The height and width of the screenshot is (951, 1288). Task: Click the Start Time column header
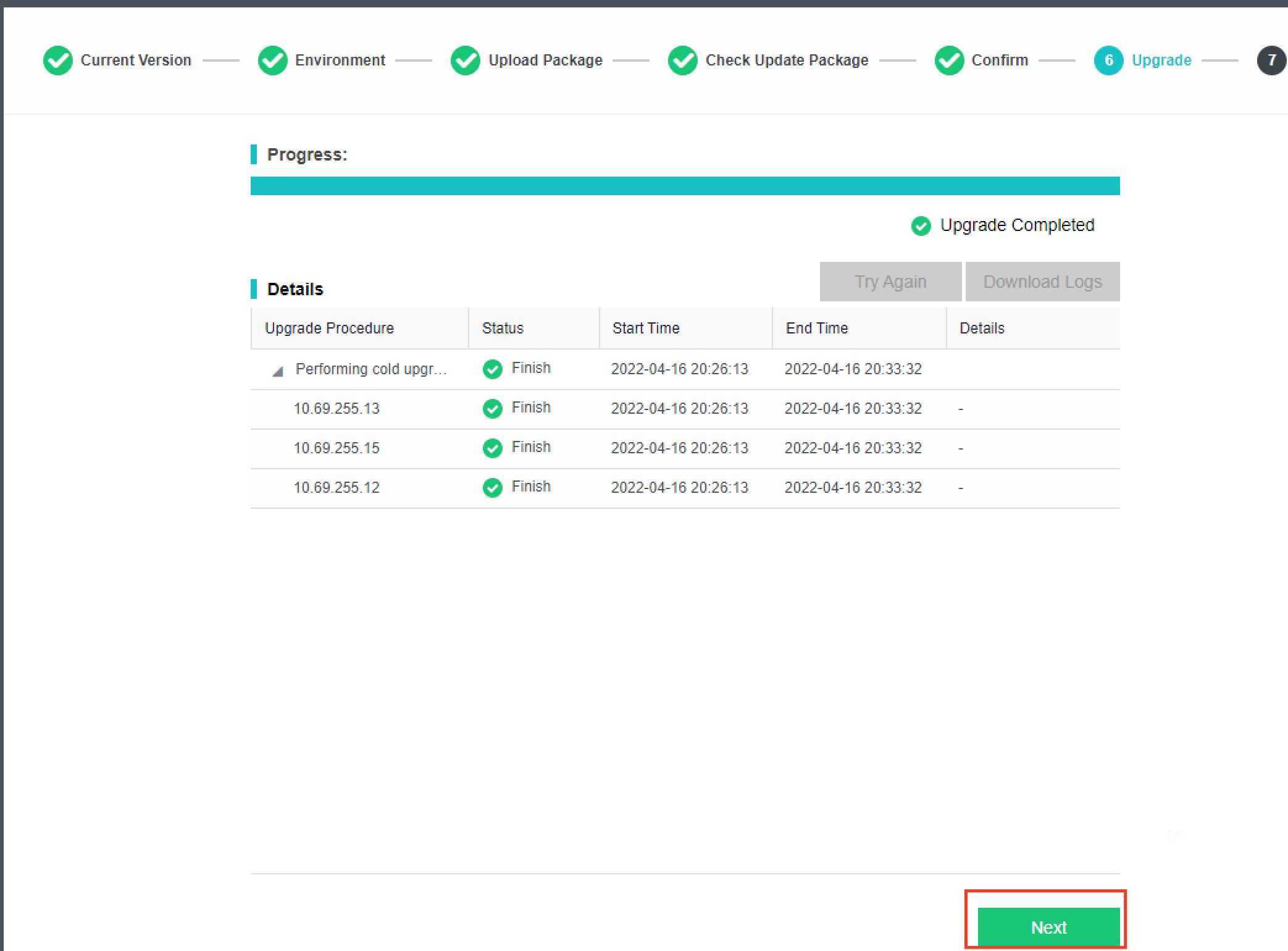point(685,328)
